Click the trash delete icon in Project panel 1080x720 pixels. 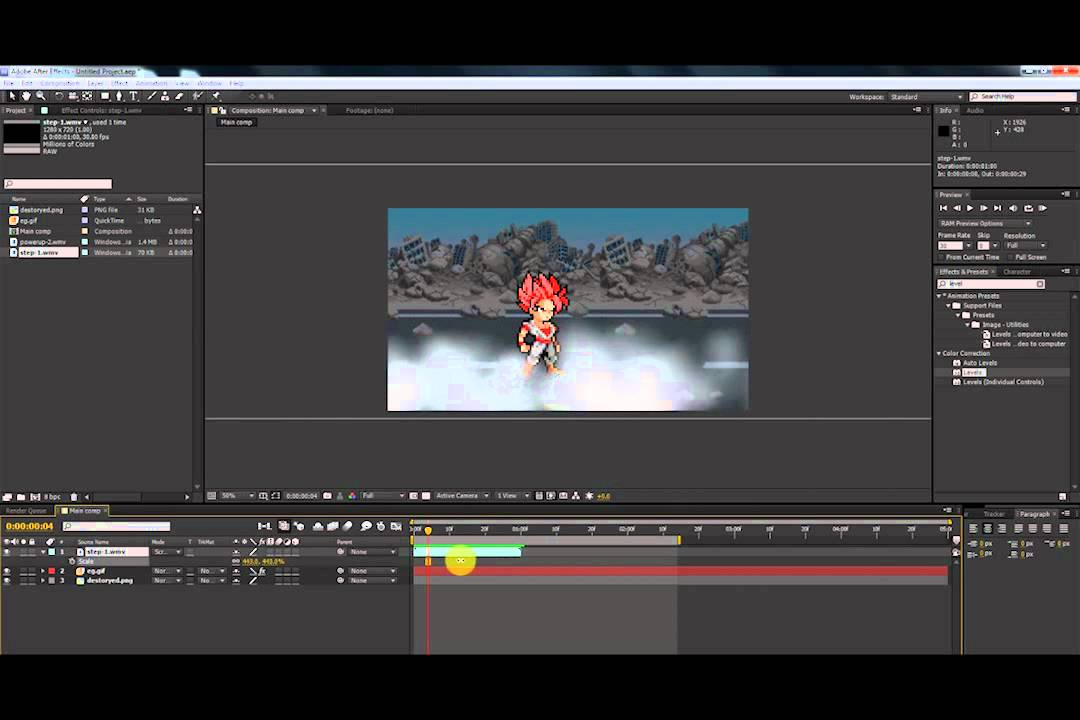tap(74, 497)
